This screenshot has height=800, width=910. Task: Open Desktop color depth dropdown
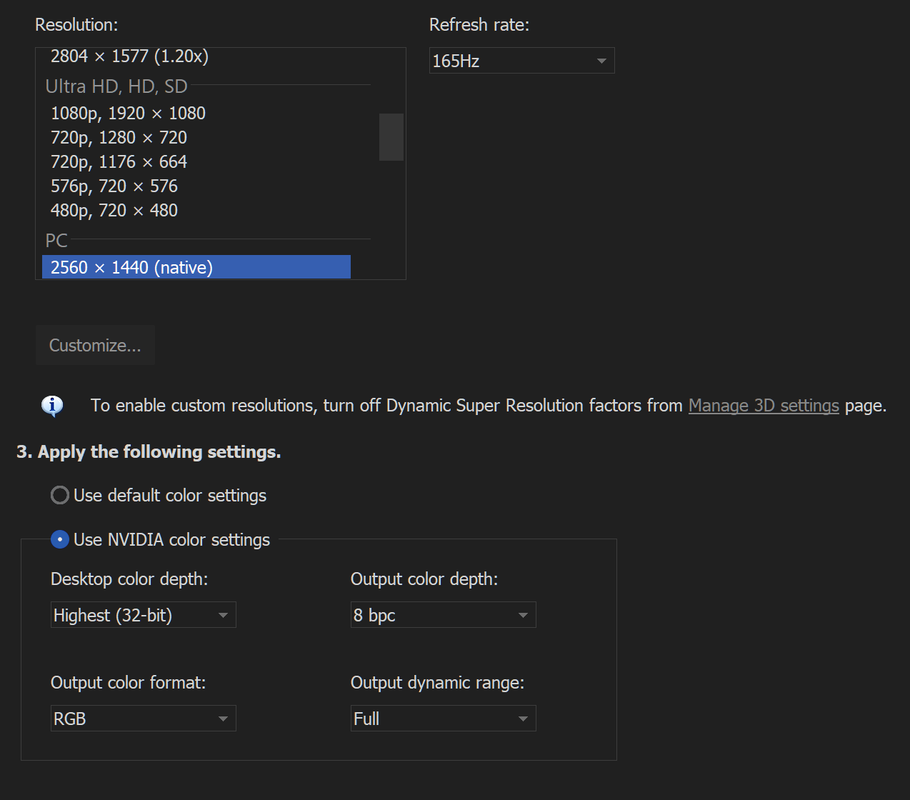coord(143,615)
